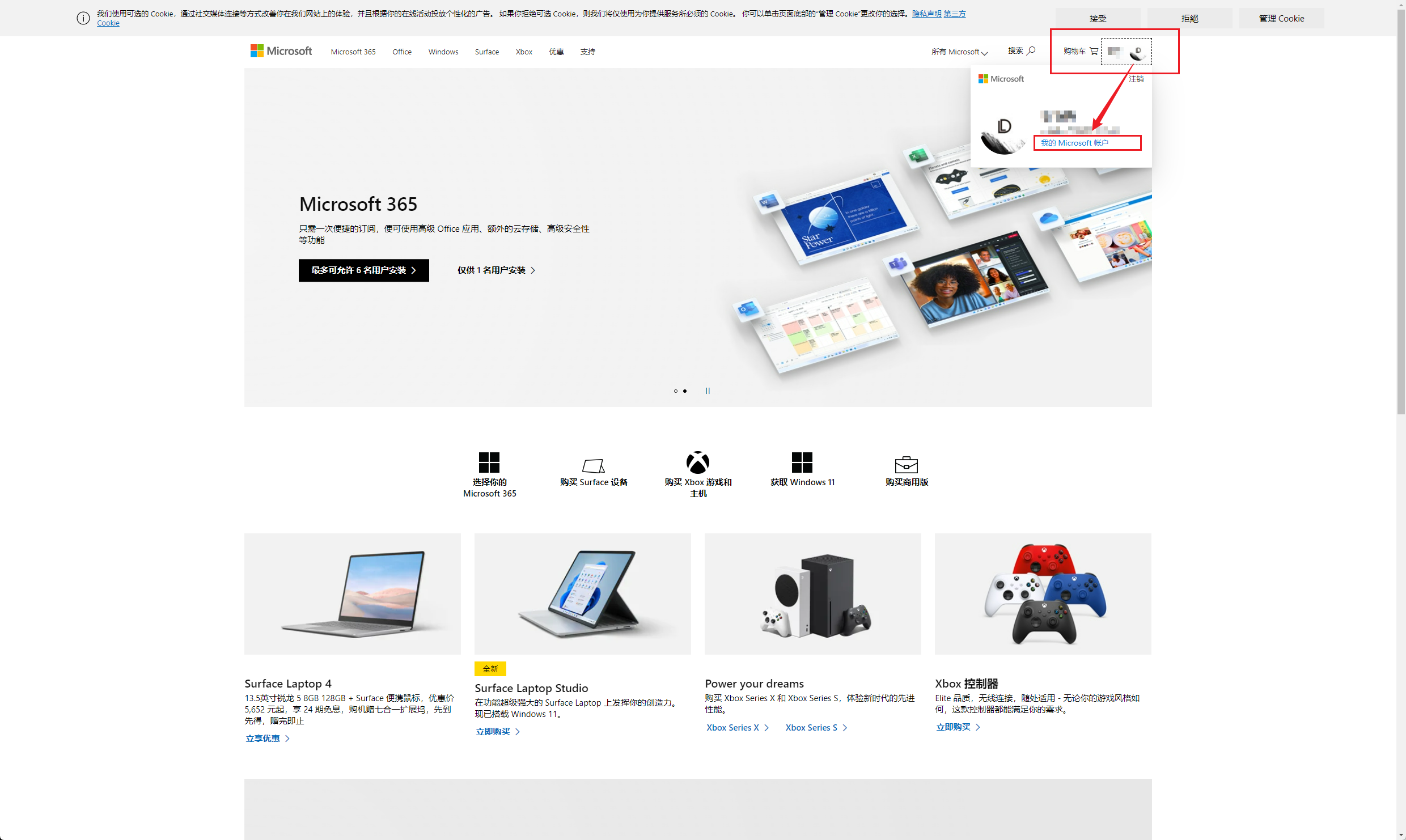The height and width of the screenshot is (840, 1406).
Task: Click 最多可允许 6 名用户安装 button
Action: click(x=363, y=270)
